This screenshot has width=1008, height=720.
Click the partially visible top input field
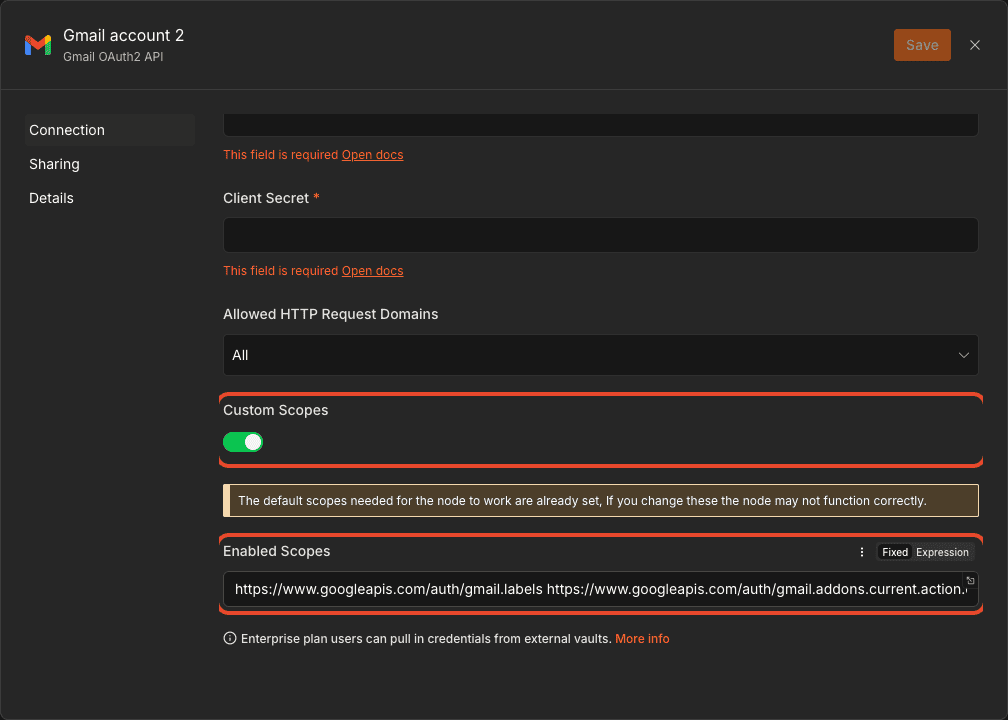600,125
